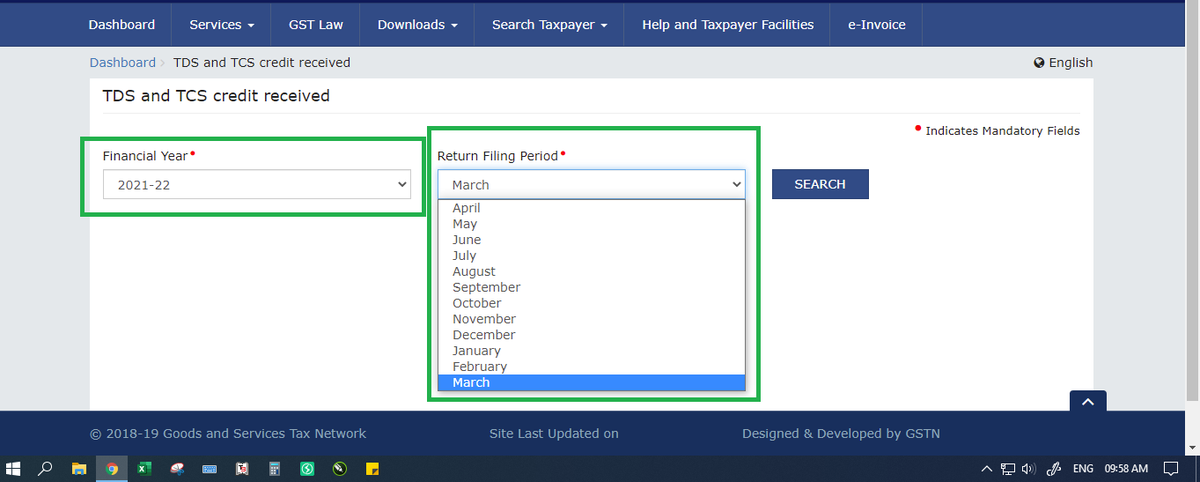This screenshot has width=1200, height=482.
Task: Open the English language globe selector
Action: click(x=1063, y=62)
